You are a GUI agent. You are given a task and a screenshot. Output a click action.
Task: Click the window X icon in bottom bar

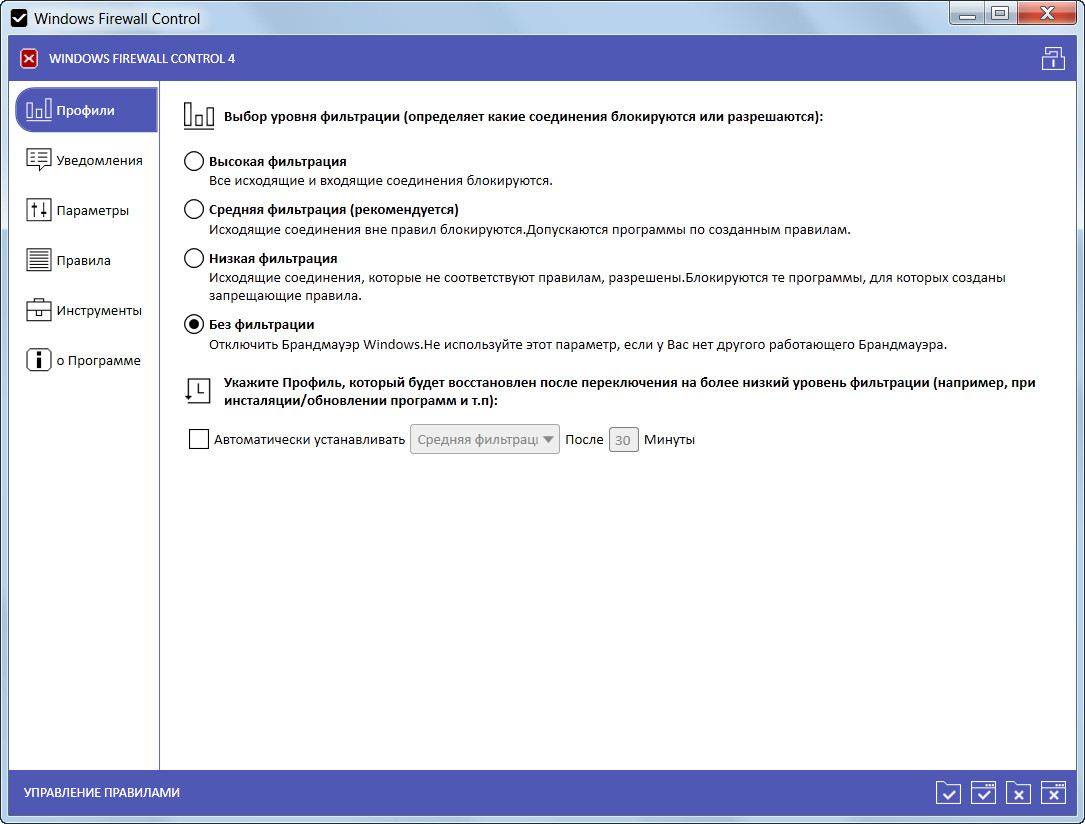coord(1053,793)
